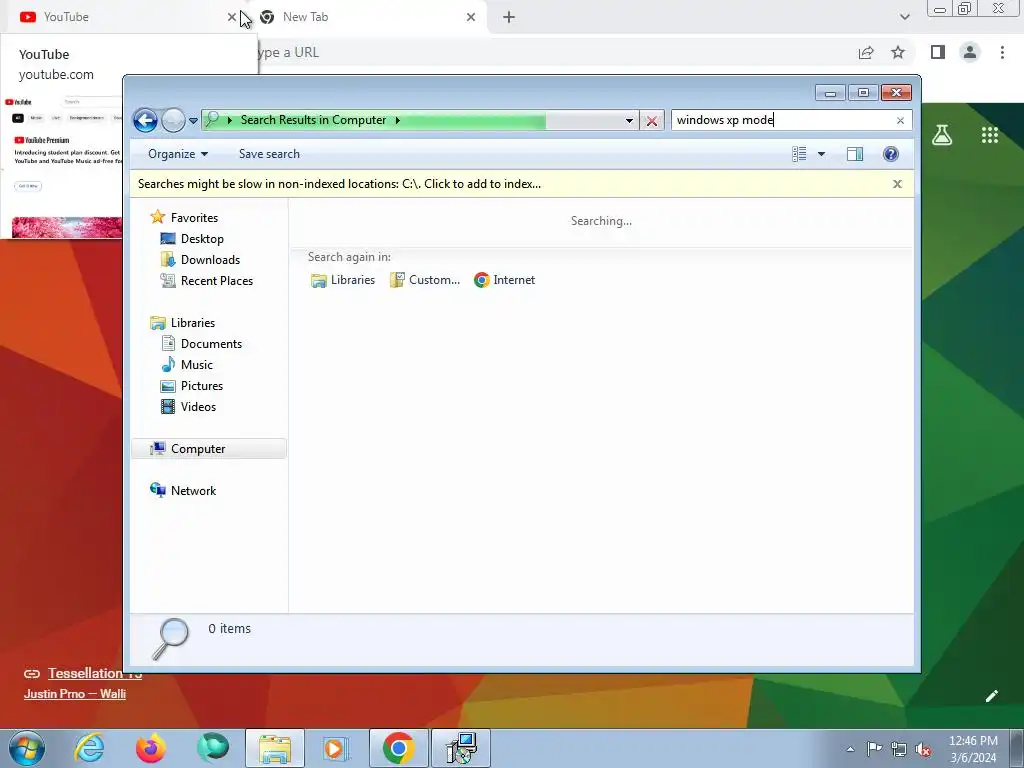Switch to Windows Explorer in the taskbar

point(275,748)
